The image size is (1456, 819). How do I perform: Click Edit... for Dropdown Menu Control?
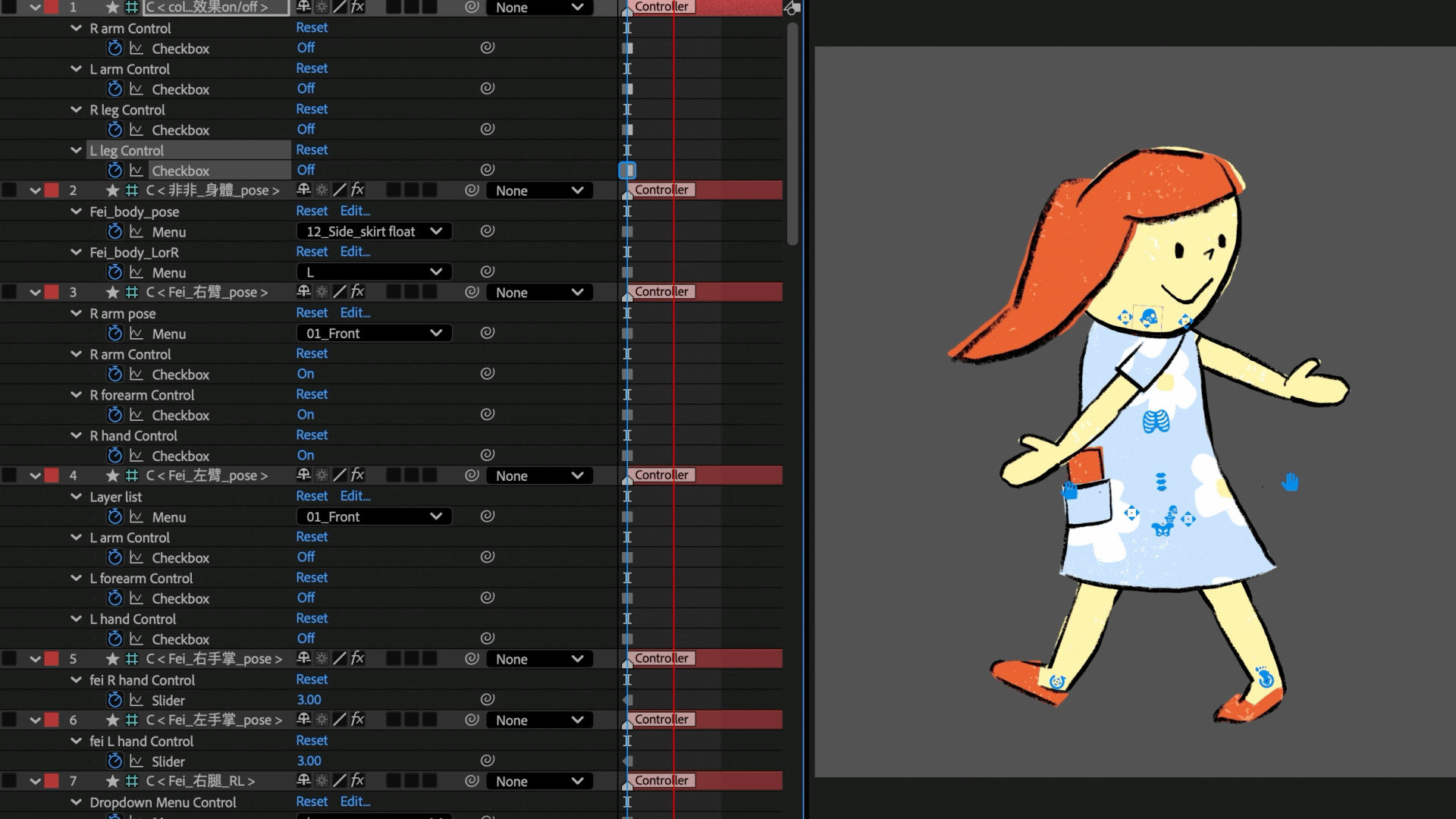355,802
